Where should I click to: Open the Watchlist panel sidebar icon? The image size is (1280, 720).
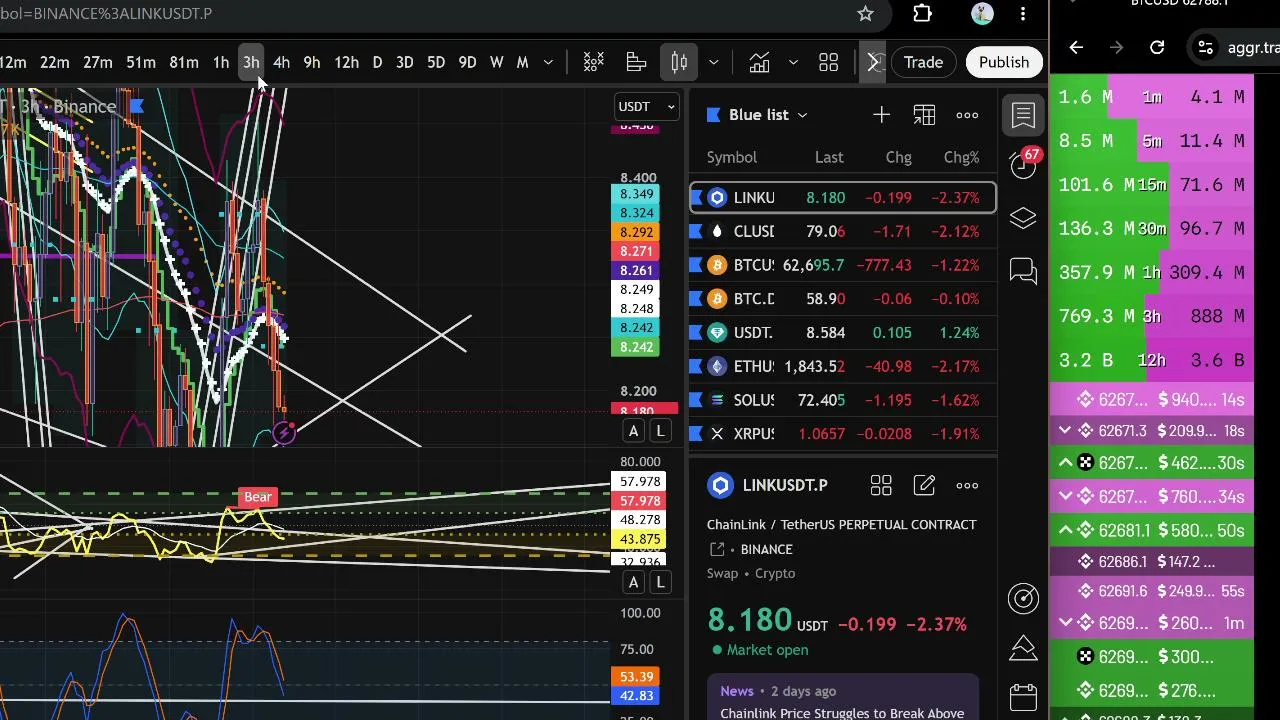[x=1023, y=115]
